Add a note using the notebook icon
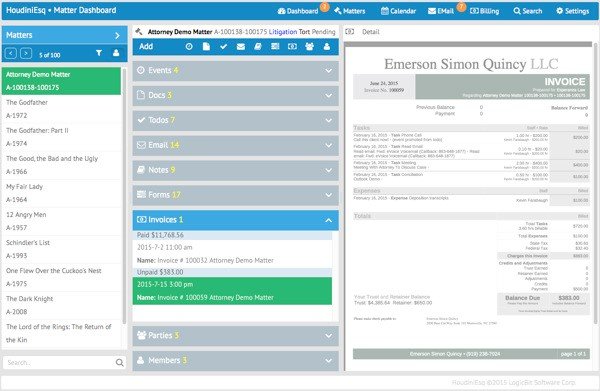600x391 pixels. tap(258, 47)
